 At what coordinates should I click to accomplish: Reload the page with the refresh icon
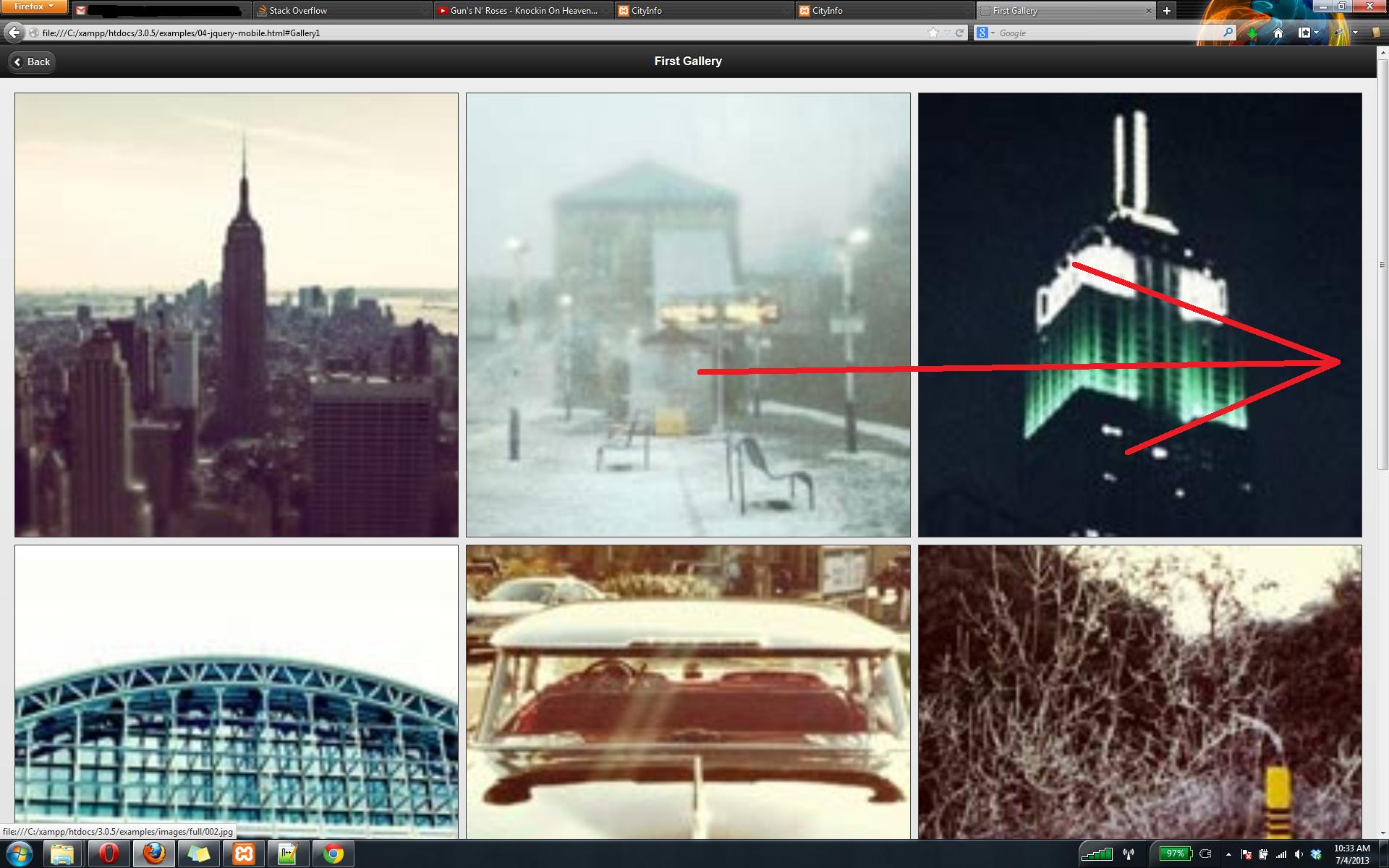[960, 33]
